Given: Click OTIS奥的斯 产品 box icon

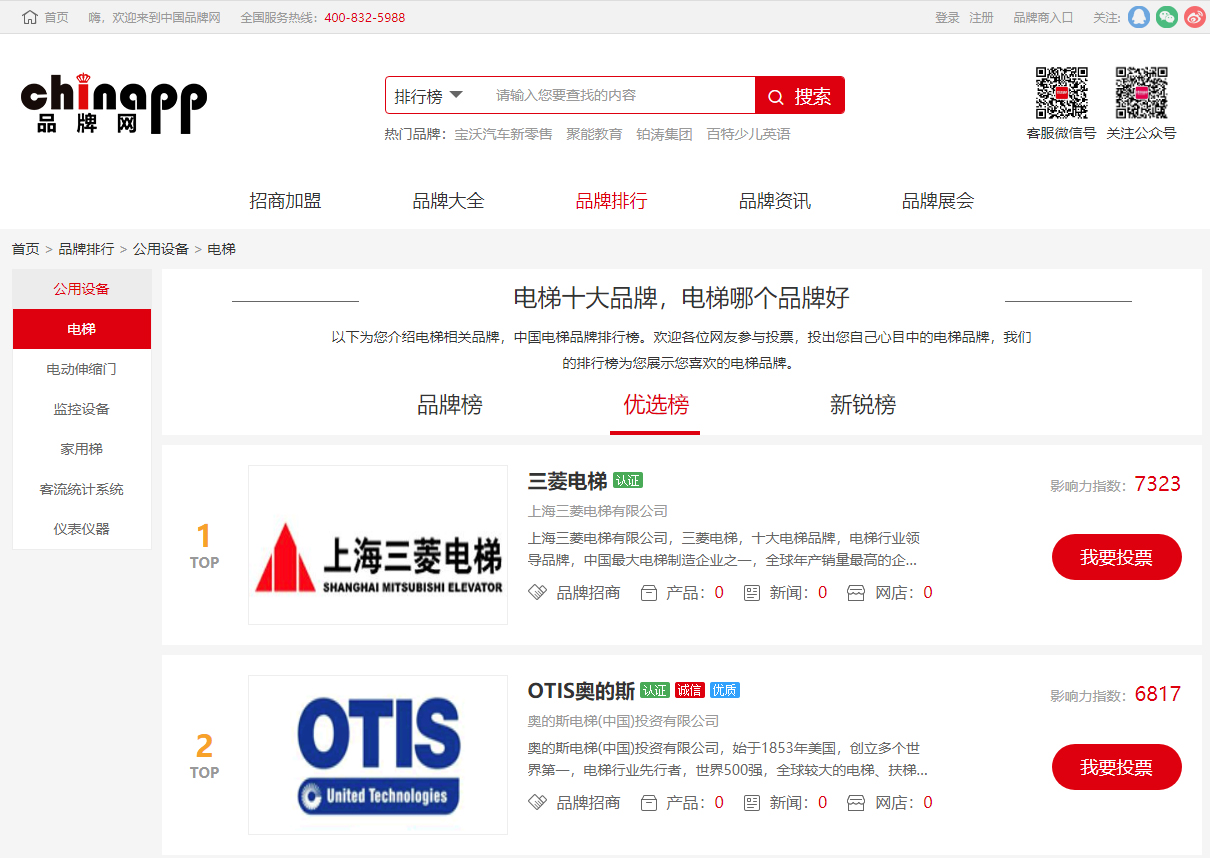Looking at the screenshot, I should (x=648, y=803).
